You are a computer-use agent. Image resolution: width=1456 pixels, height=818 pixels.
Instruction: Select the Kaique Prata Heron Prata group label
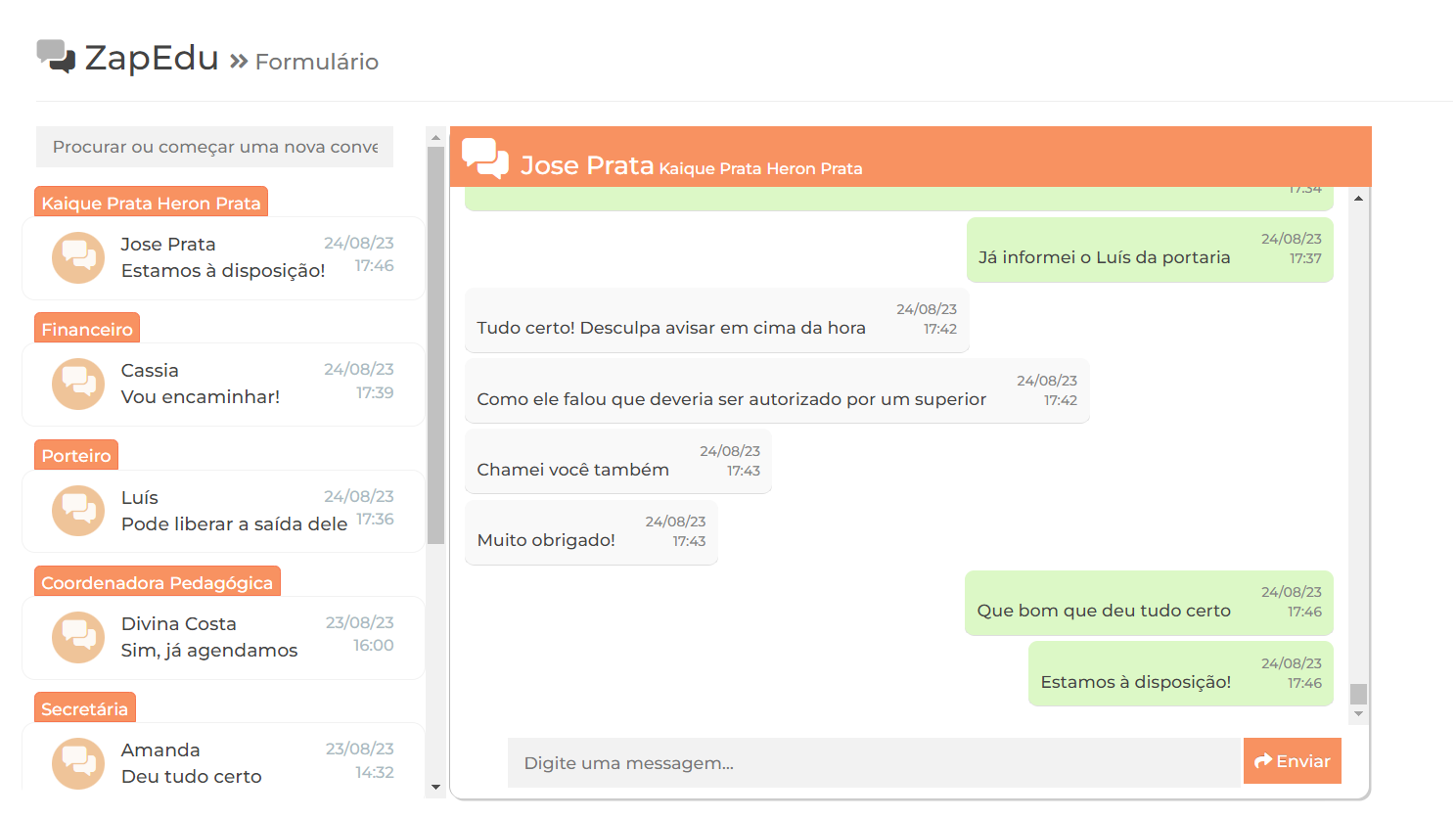(x=151, y=203)
